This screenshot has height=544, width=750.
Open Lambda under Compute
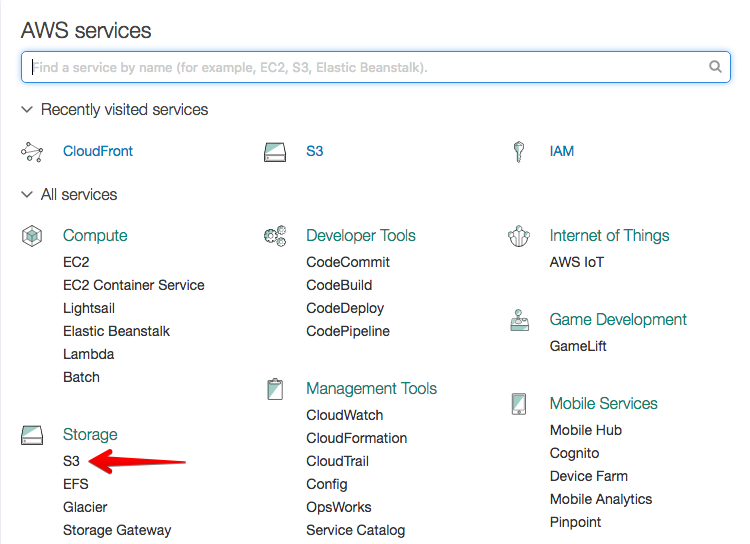(x=88, y=354)
